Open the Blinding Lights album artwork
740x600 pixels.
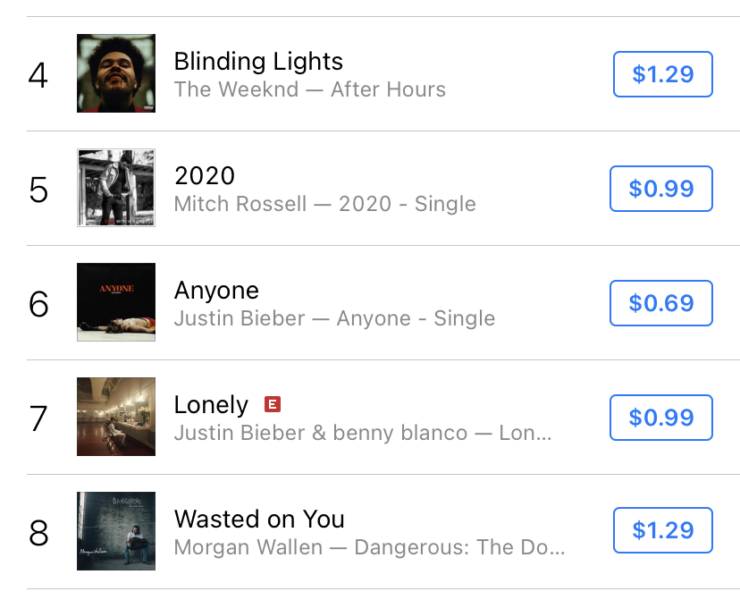coord(116,73)
